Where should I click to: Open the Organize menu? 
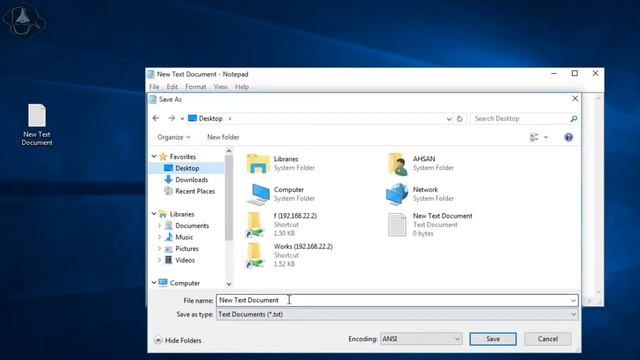[173, 137]
